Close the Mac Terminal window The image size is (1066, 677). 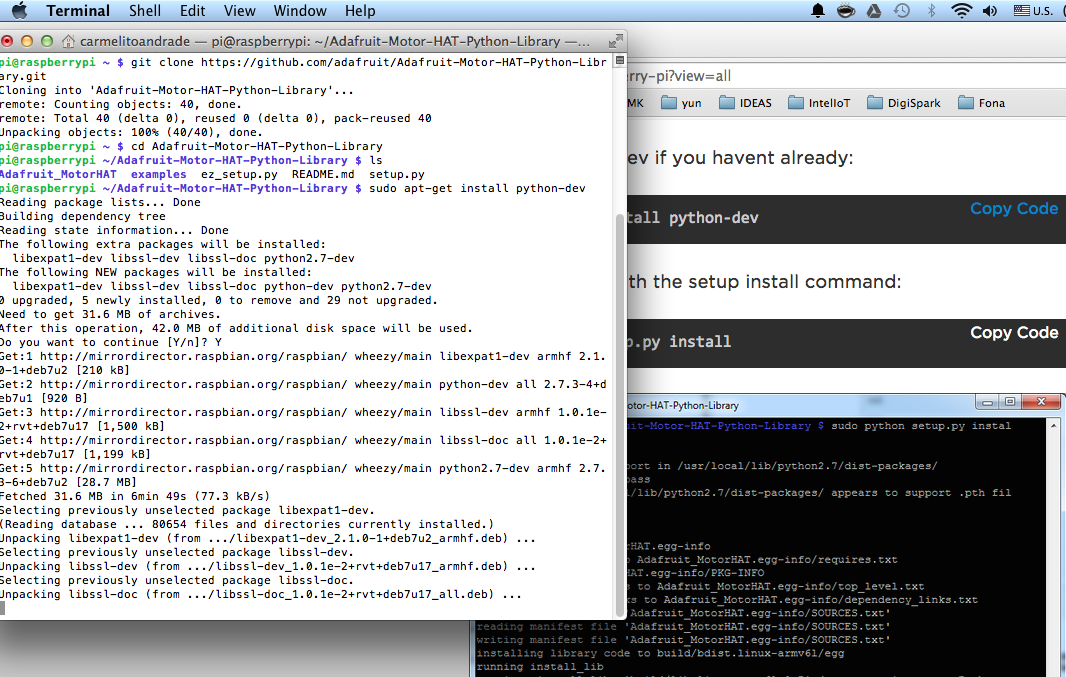(x=7, y=41)
